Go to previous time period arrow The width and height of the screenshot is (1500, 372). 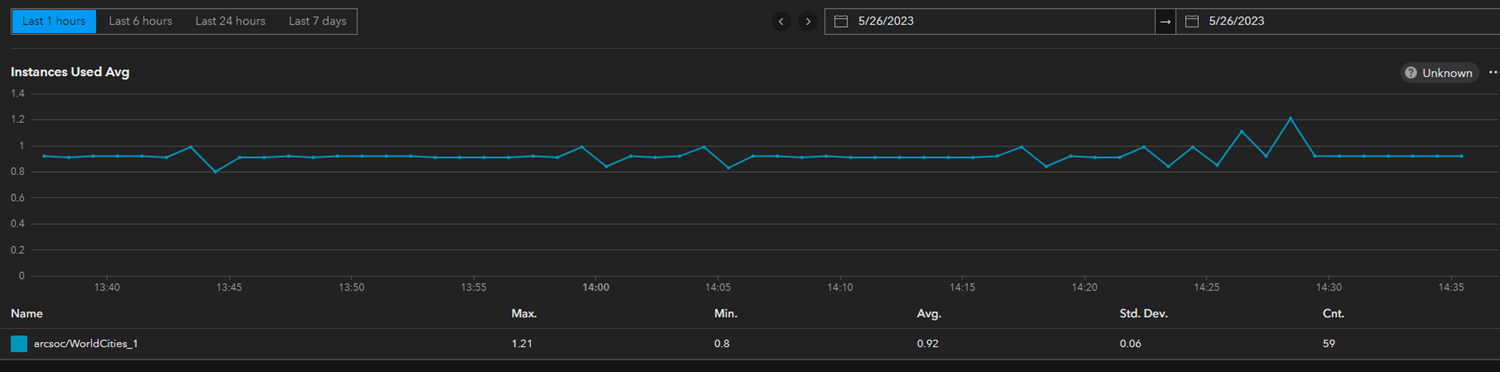pyautogui.click(x=781, y=21)
